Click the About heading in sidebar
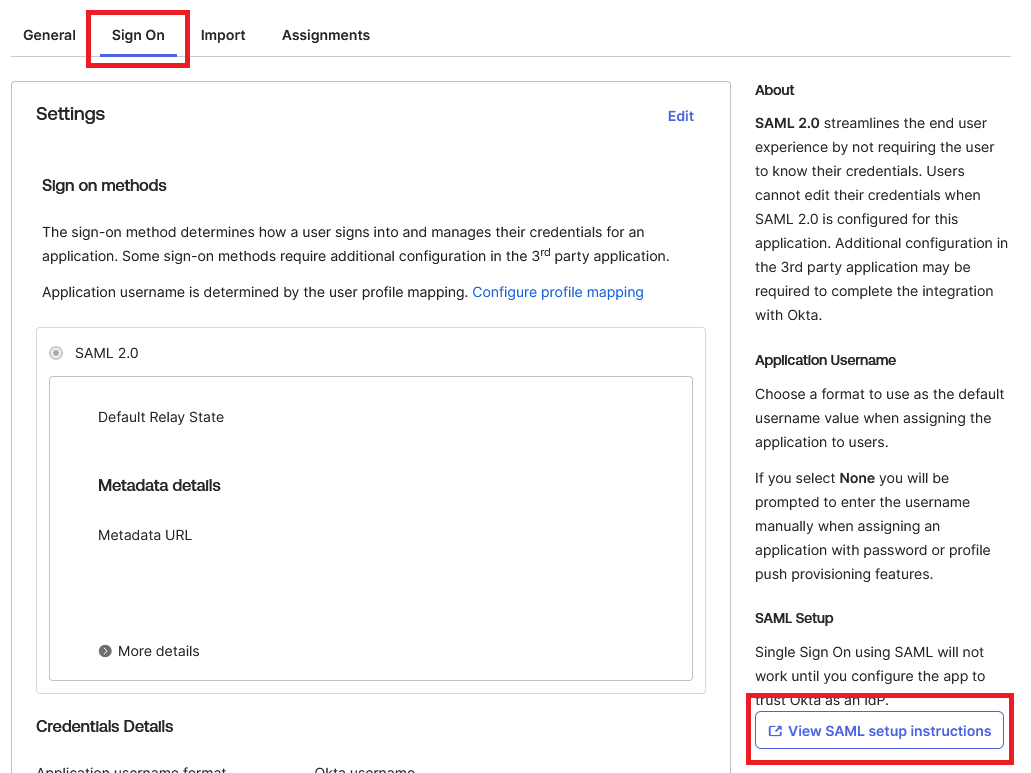Image resolution: width=1031 pixels, height=773 pixels. pyautogui.click(x=775, y=90)
